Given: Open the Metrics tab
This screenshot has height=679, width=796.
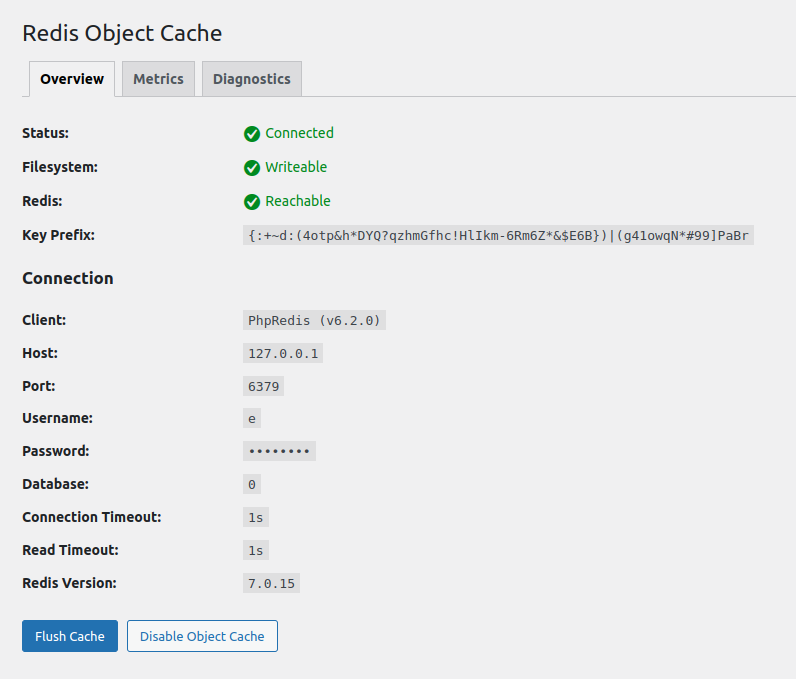Looking at the screenshot, I should click(x=158, y=79).
